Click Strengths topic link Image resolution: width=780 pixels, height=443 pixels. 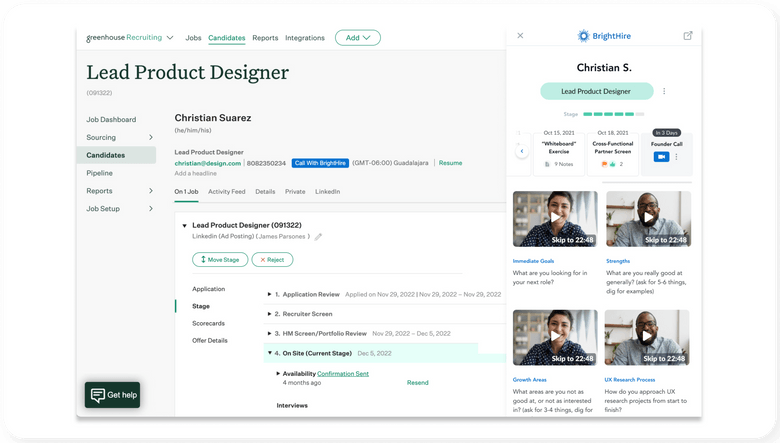[x=618, y=261]
